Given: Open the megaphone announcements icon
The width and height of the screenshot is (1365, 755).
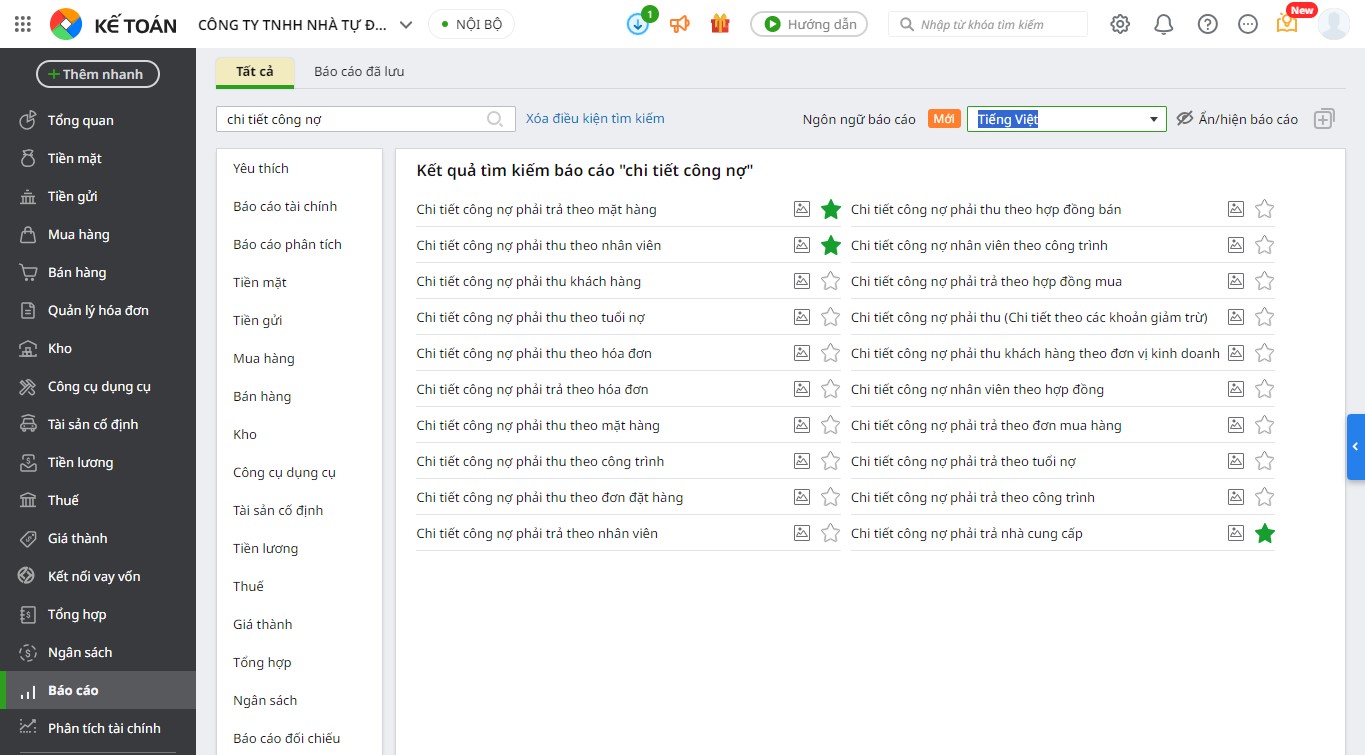Looking at the screenshot, I should click(x=680, y=24).
